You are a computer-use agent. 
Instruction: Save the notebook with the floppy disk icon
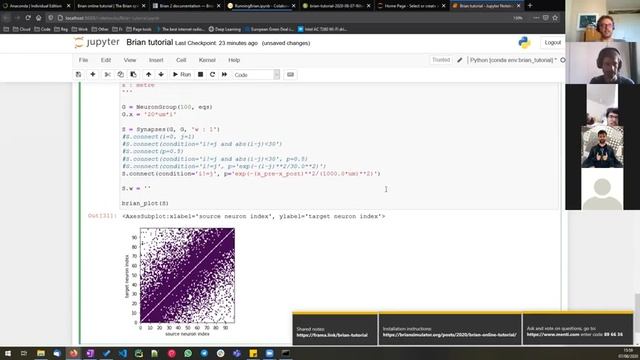point(78,75)
